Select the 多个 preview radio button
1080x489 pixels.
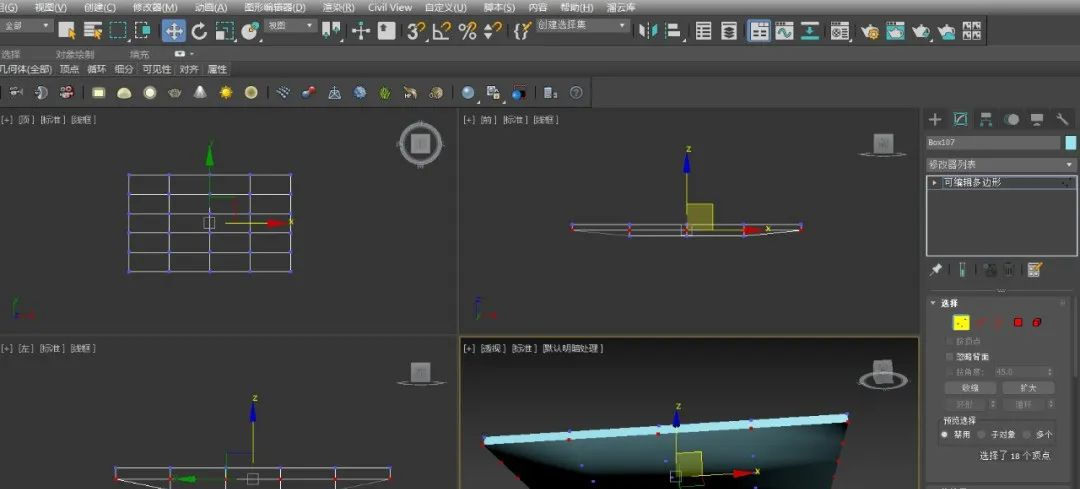[1027, 435]
